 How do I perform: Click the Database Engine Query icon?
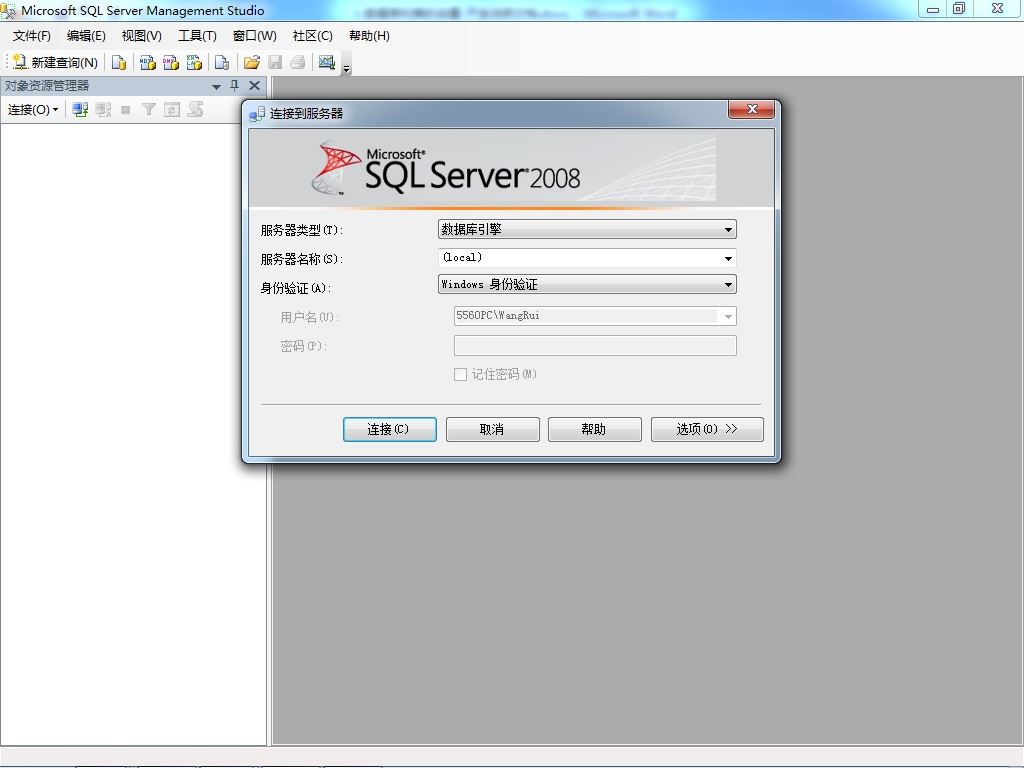point(118,62)
